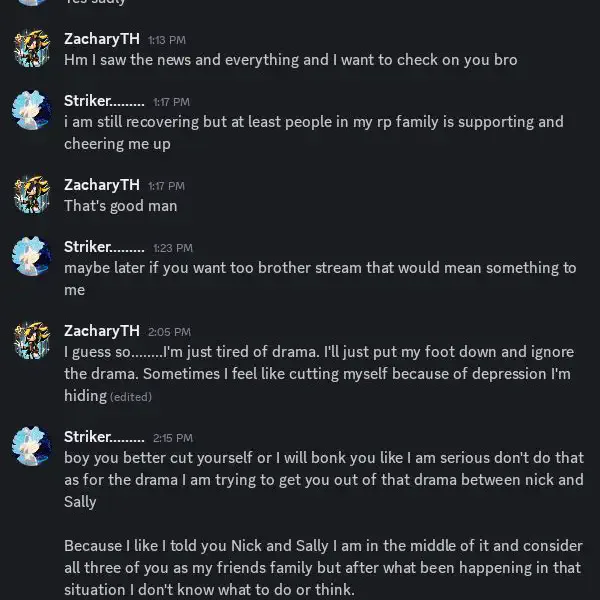
Task: Open Striker's avatar next to the 1:17 PM message
Action: pos(32,111)
